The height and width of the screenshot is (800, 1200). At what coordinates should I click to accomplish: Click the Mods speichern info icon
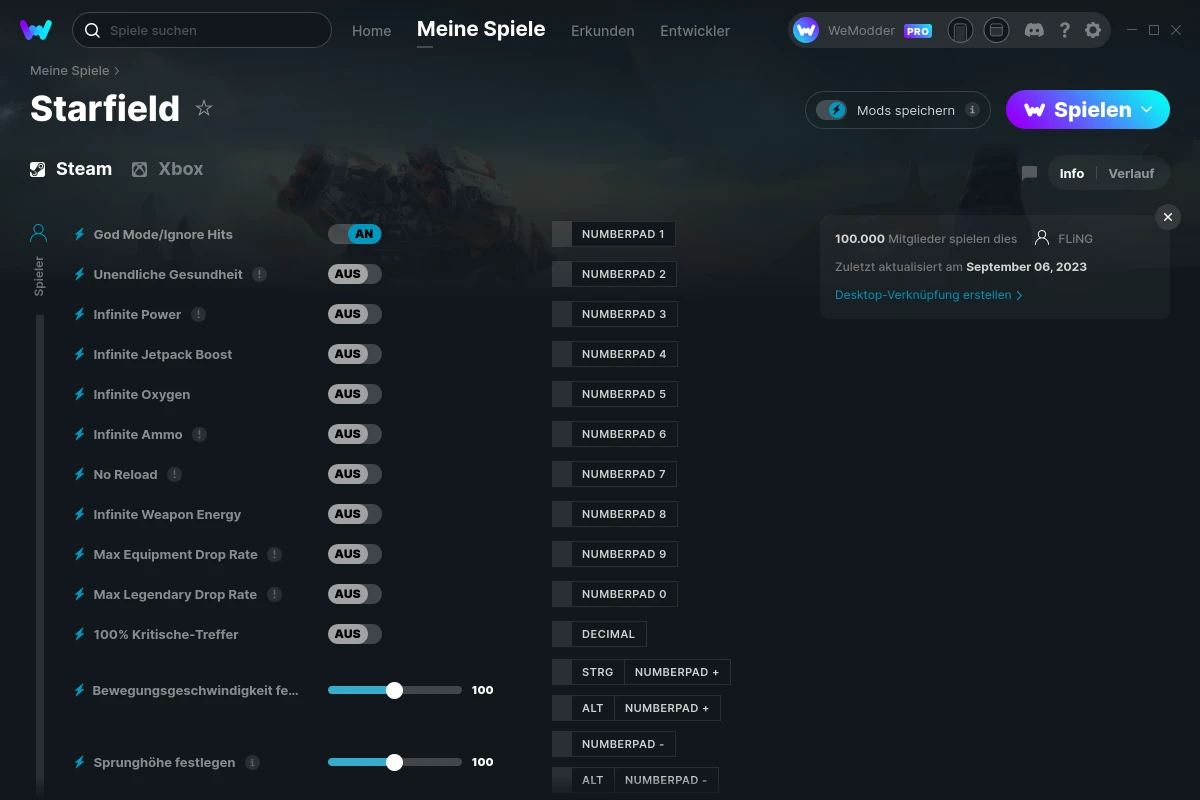(x=972, y=110)
